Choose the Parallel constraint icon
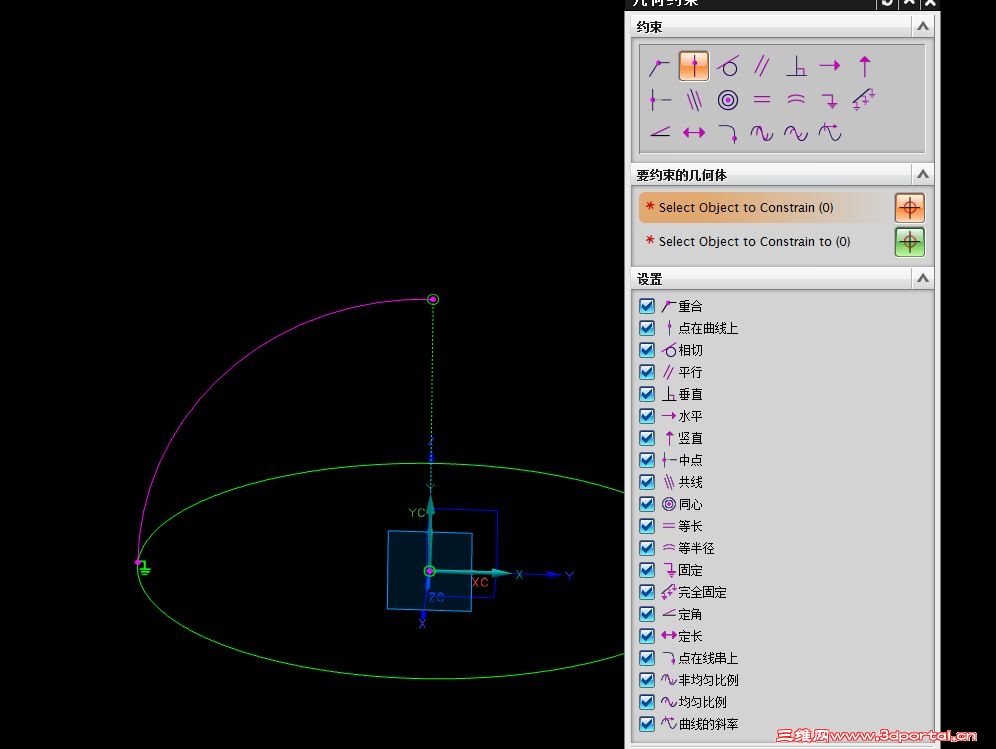 (x=762, y=66)
